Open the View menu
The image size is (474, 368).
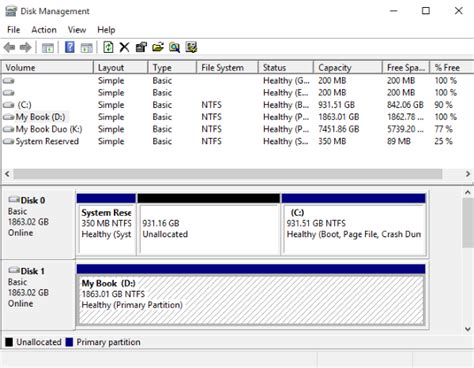pyautogui.click(x=77, y=30)
